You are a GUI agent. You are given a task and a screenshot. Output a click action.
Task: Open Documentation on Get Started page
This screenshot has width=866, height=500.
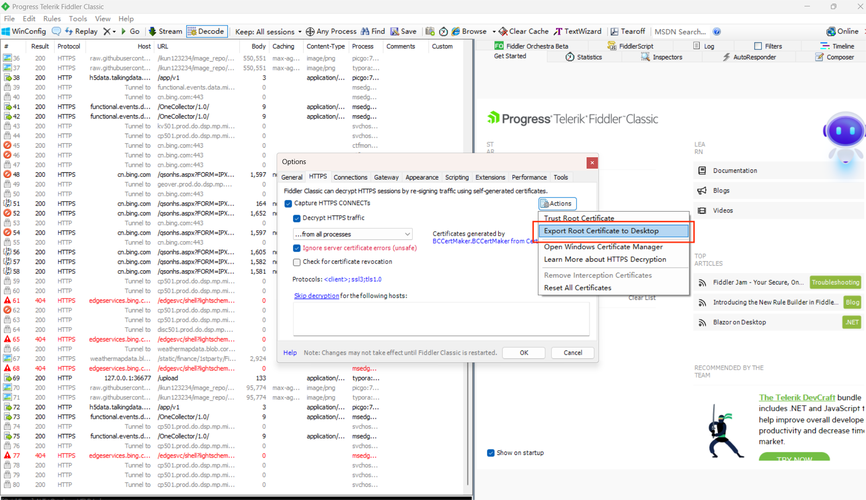point(735,171)
